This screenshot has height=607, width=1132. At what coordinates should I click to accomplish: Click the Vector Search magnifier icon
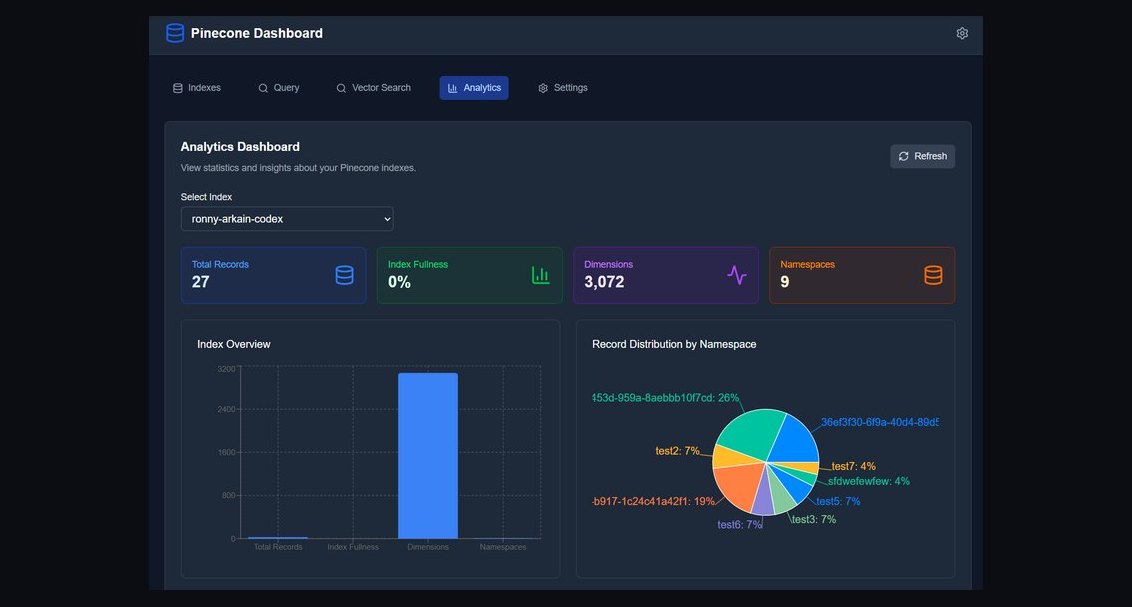[341, 88]
